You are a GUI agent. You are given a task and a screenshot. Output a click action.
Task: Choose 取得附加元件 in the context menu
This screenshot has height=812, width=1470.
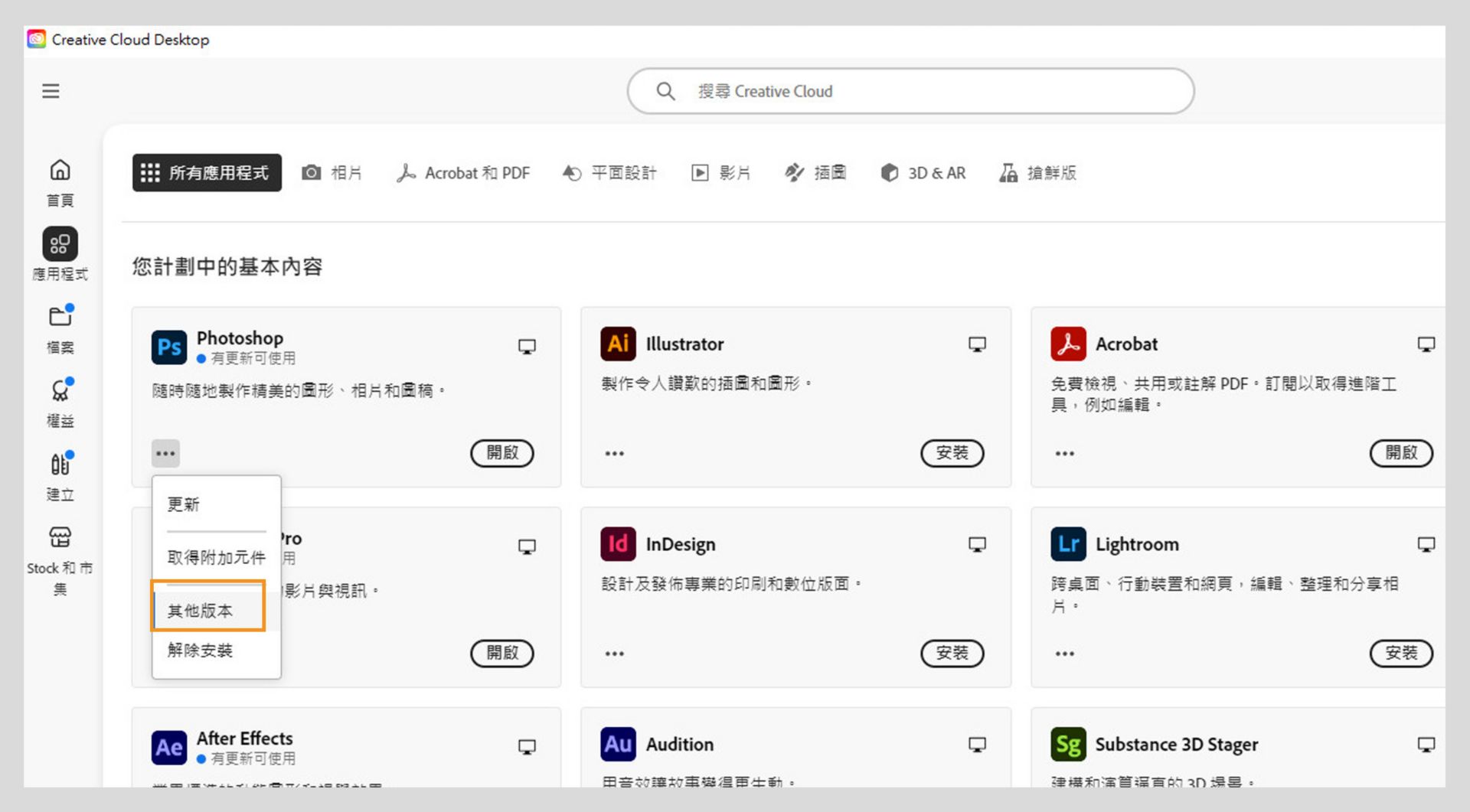click(217, 557)
